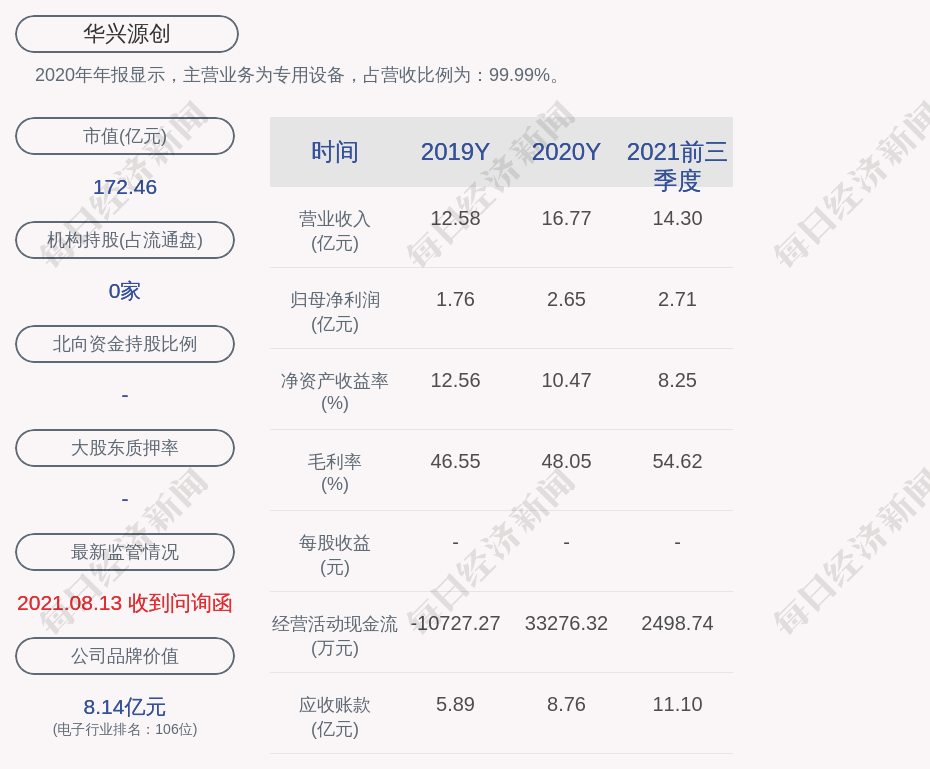
Task: Select 2021 revenue value 14.30
Action: click(x=677, y=218)
